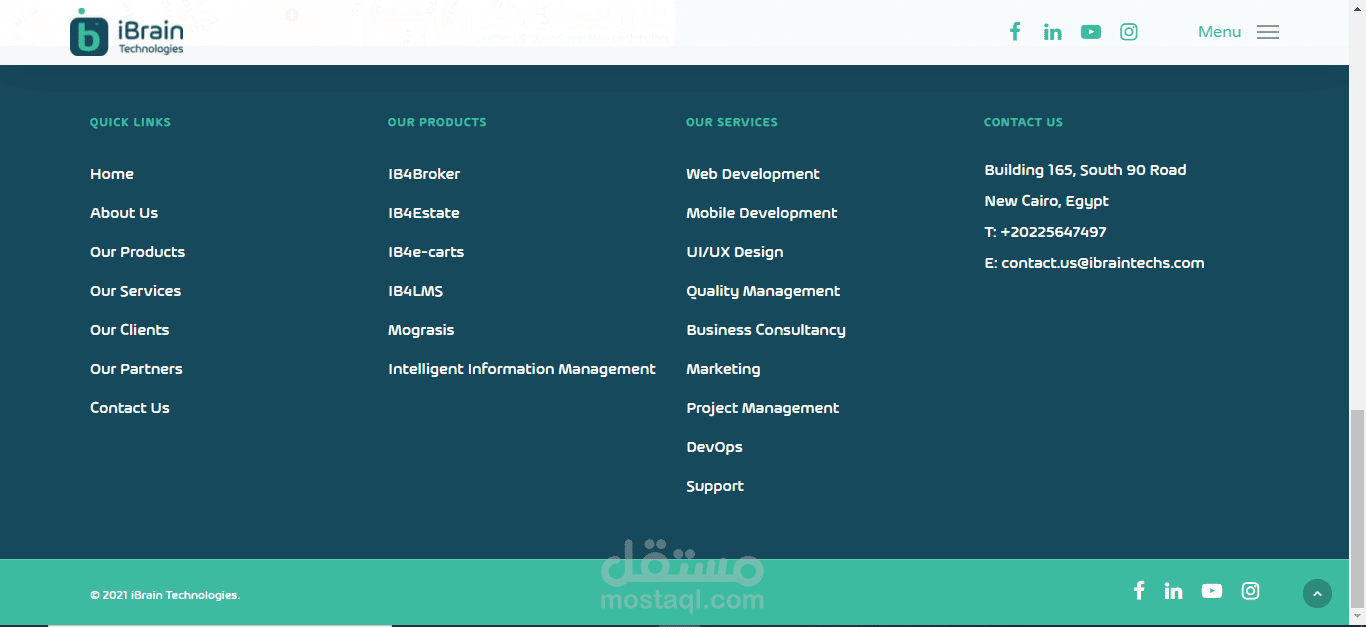Viewport: 1366px width, 627px height.
Task: Open Facebook icon in the header
Action: pos(1015,31)
